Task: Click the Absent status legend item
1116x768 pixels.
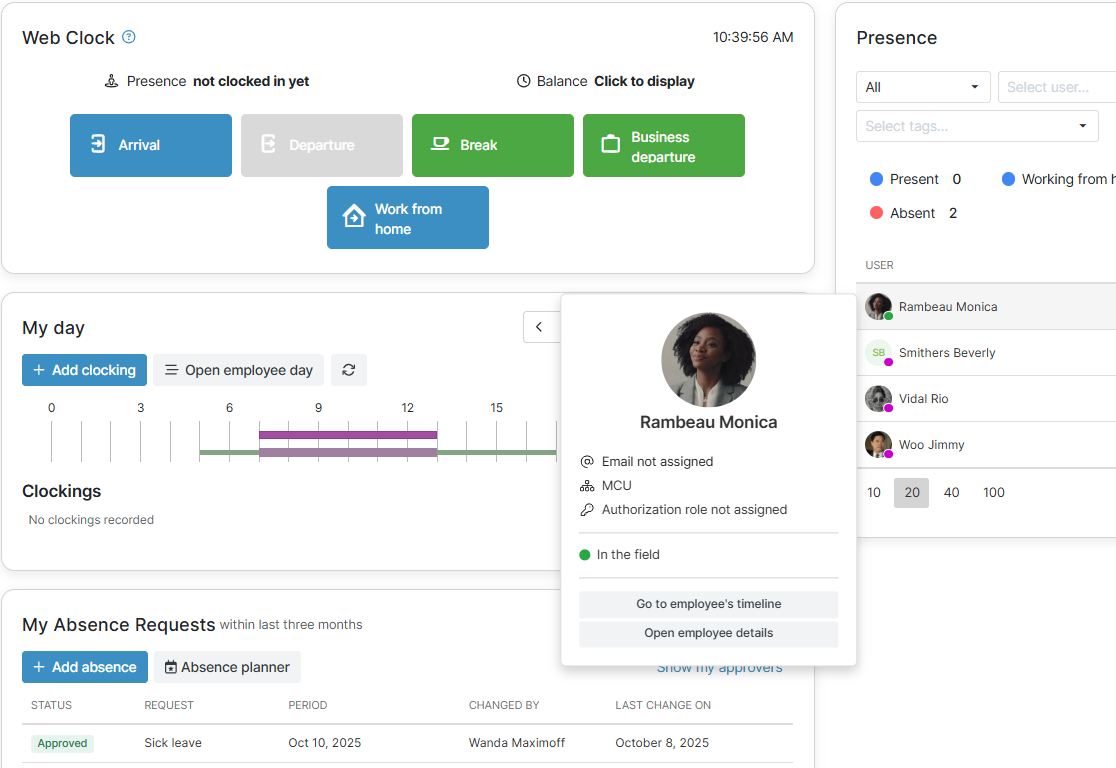Action: point(913,213)
